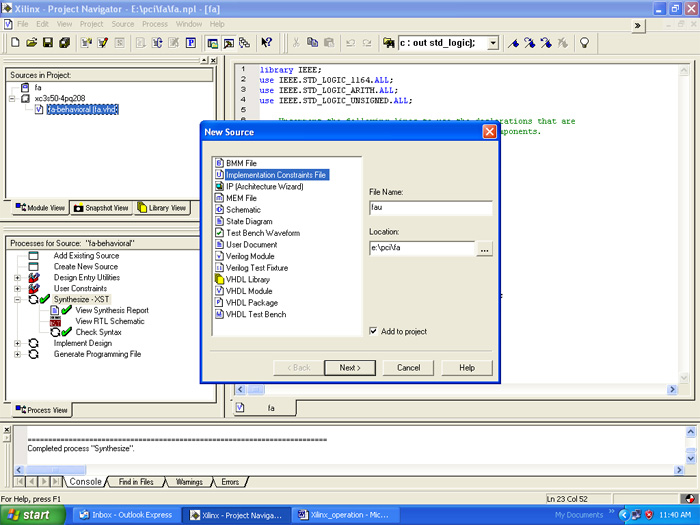Click the light bulb tips icon
Image resolution: width=700 pixels, height=525 pixels.
click(x=584, y=43)
